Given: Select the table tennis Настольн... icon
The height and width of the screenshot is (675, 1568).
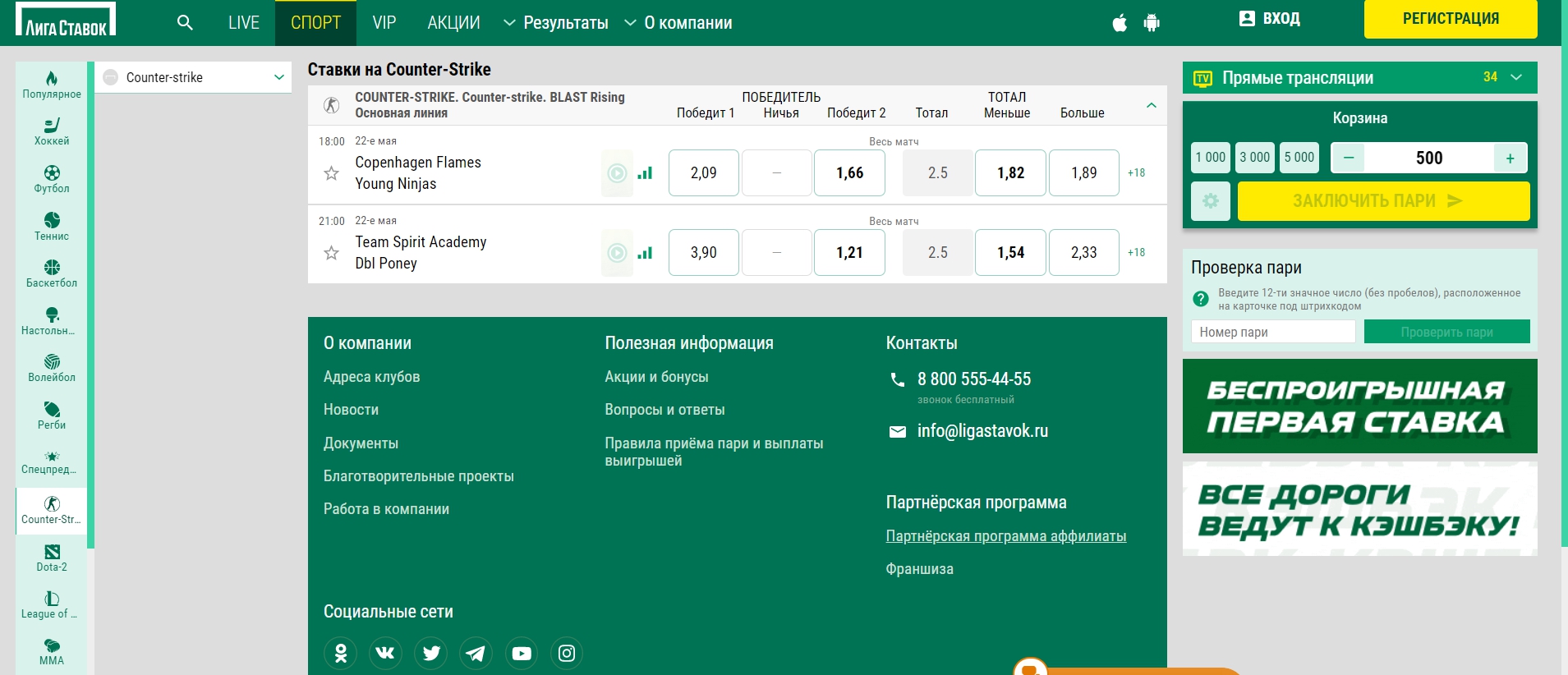Looking at the screenshot, I should [x=52, y=321].
